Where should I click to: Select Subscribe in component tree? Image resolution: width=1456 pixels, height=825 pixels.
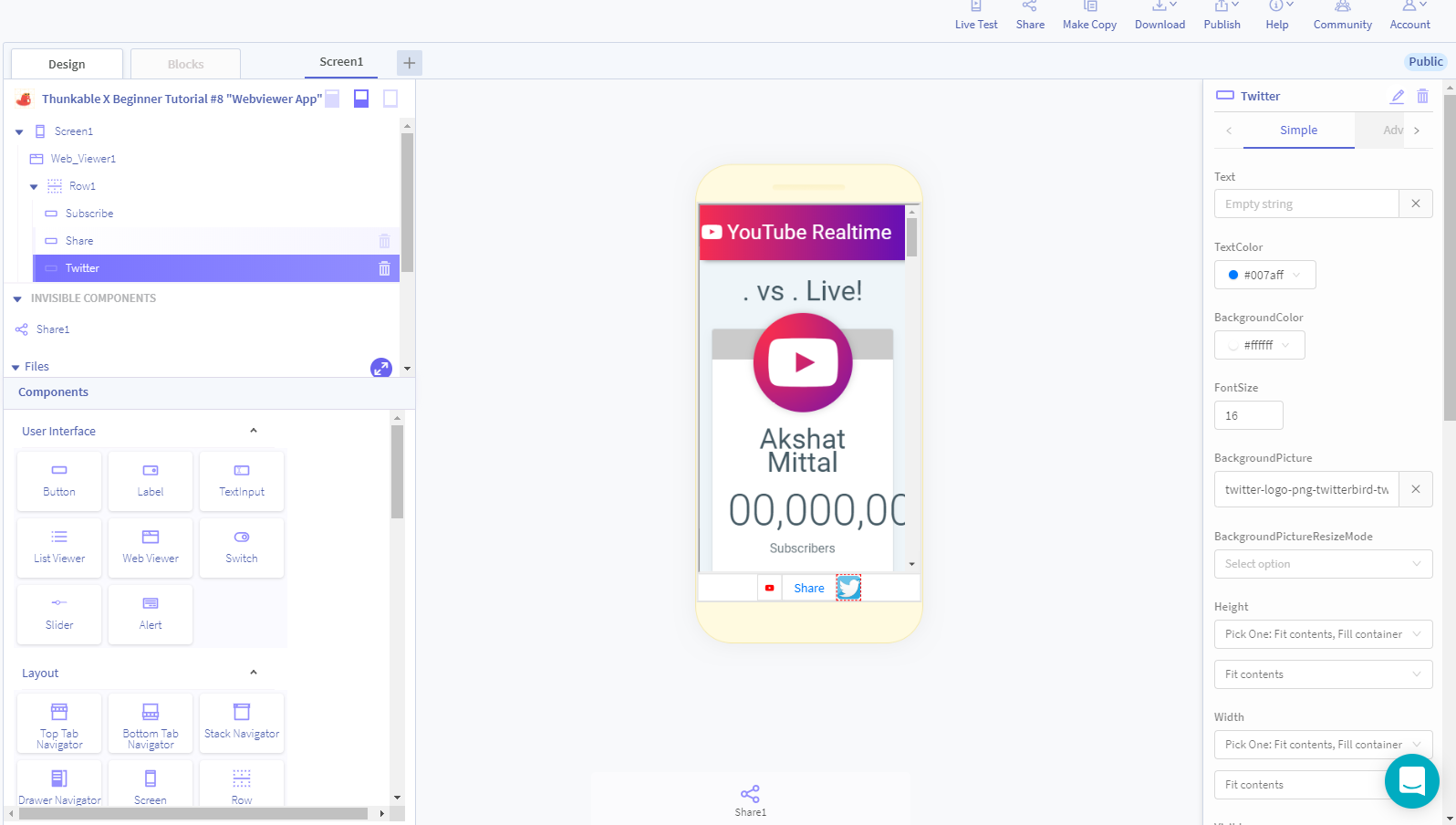(x=89, y=214)
